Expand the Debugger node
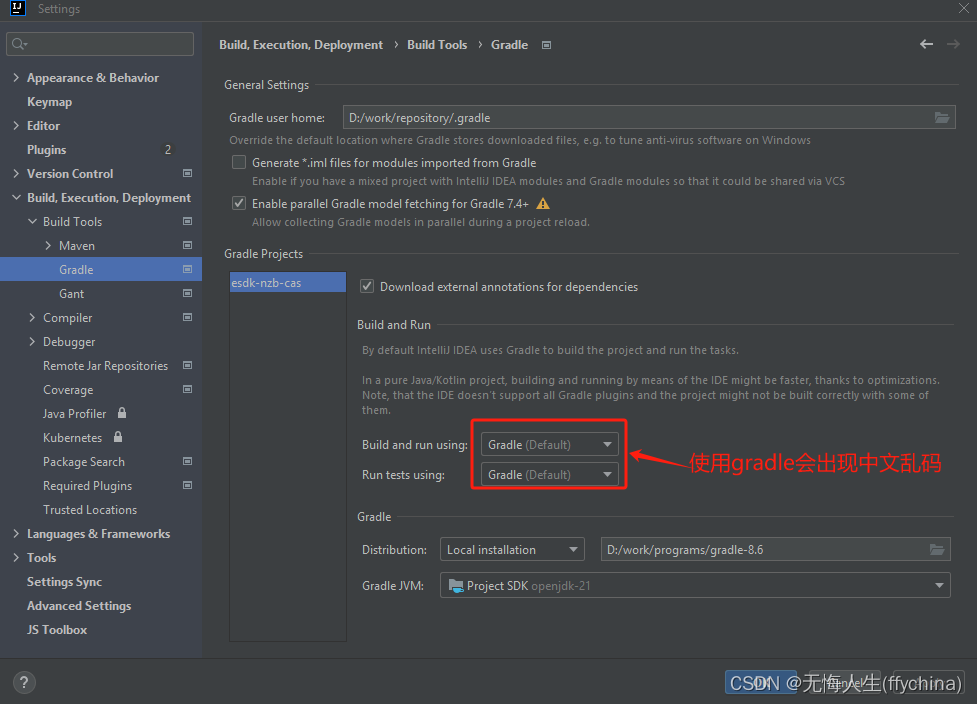The width and height of the screenshot is (977, 704). (x=32, y=341)
